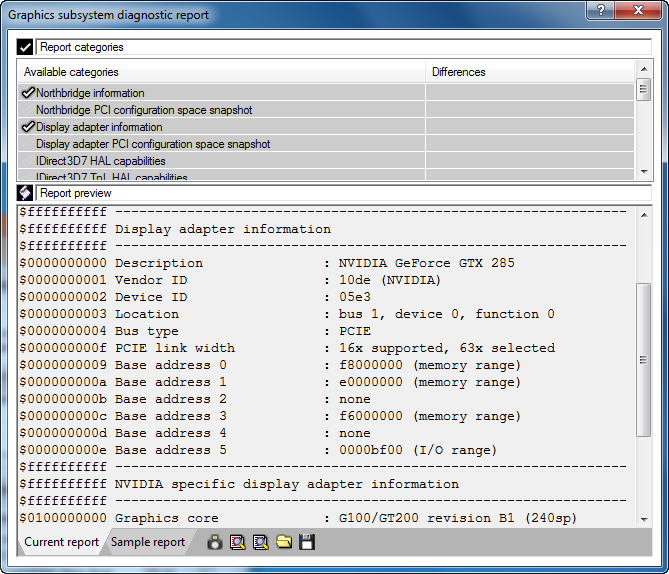Click the 'Display adapter information' preview heading
The height and width of the screenshot is (574, 669).
coord(223,229)
